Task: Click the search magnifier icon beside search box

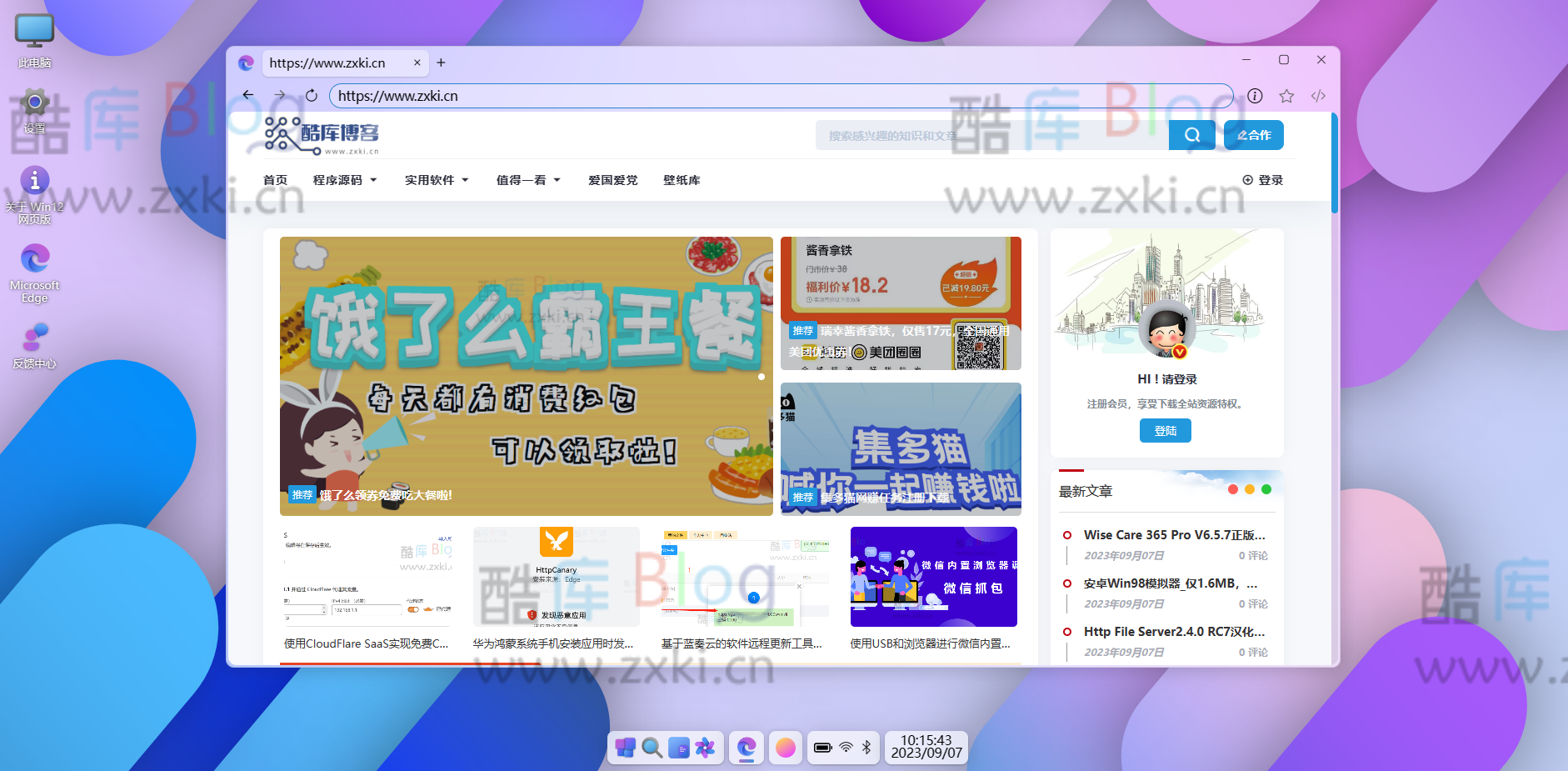Action: pos(1192,134)
